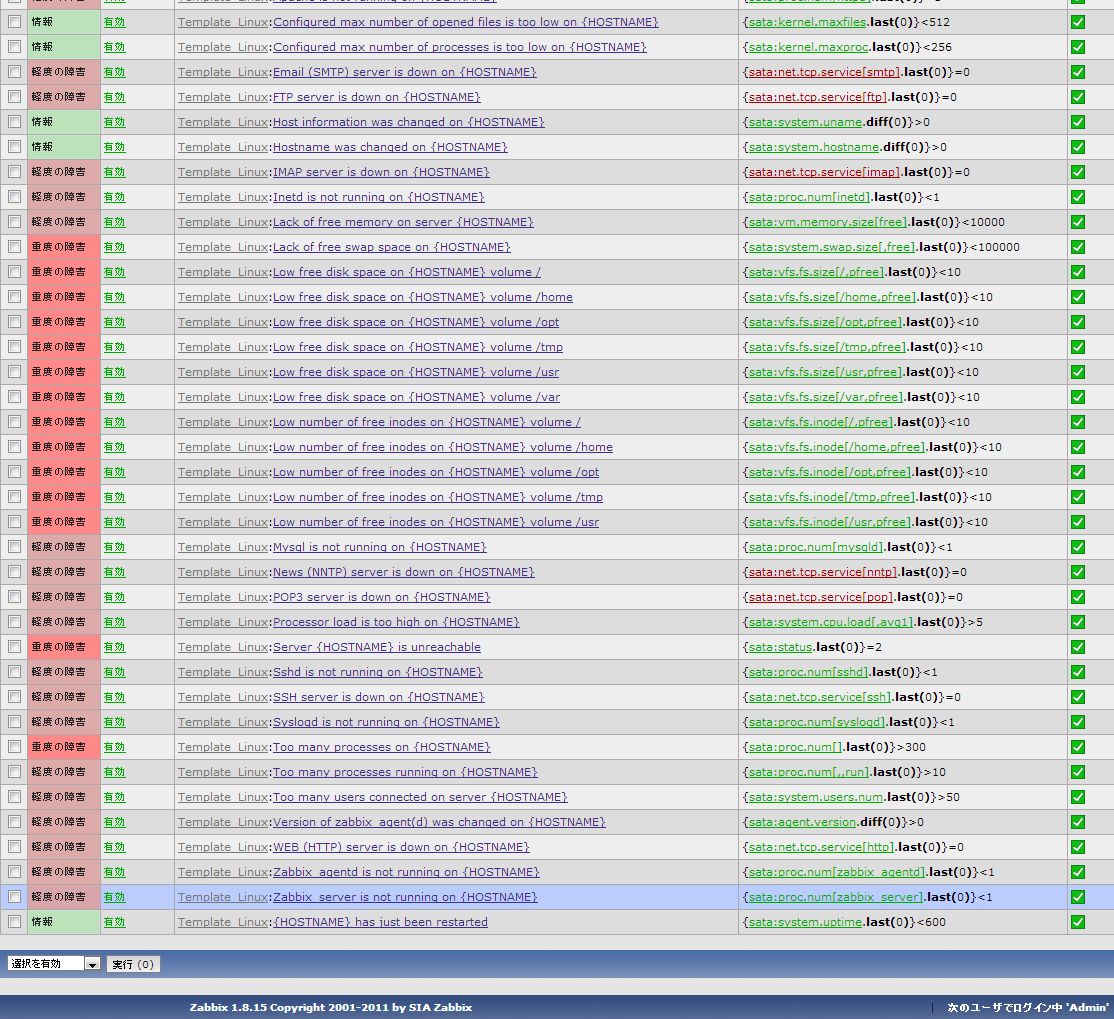Click green check icon for Low free disk /var
Image resolution: width=1114 pixels, height=1019 pixels.
click(x=1077, y=397)
